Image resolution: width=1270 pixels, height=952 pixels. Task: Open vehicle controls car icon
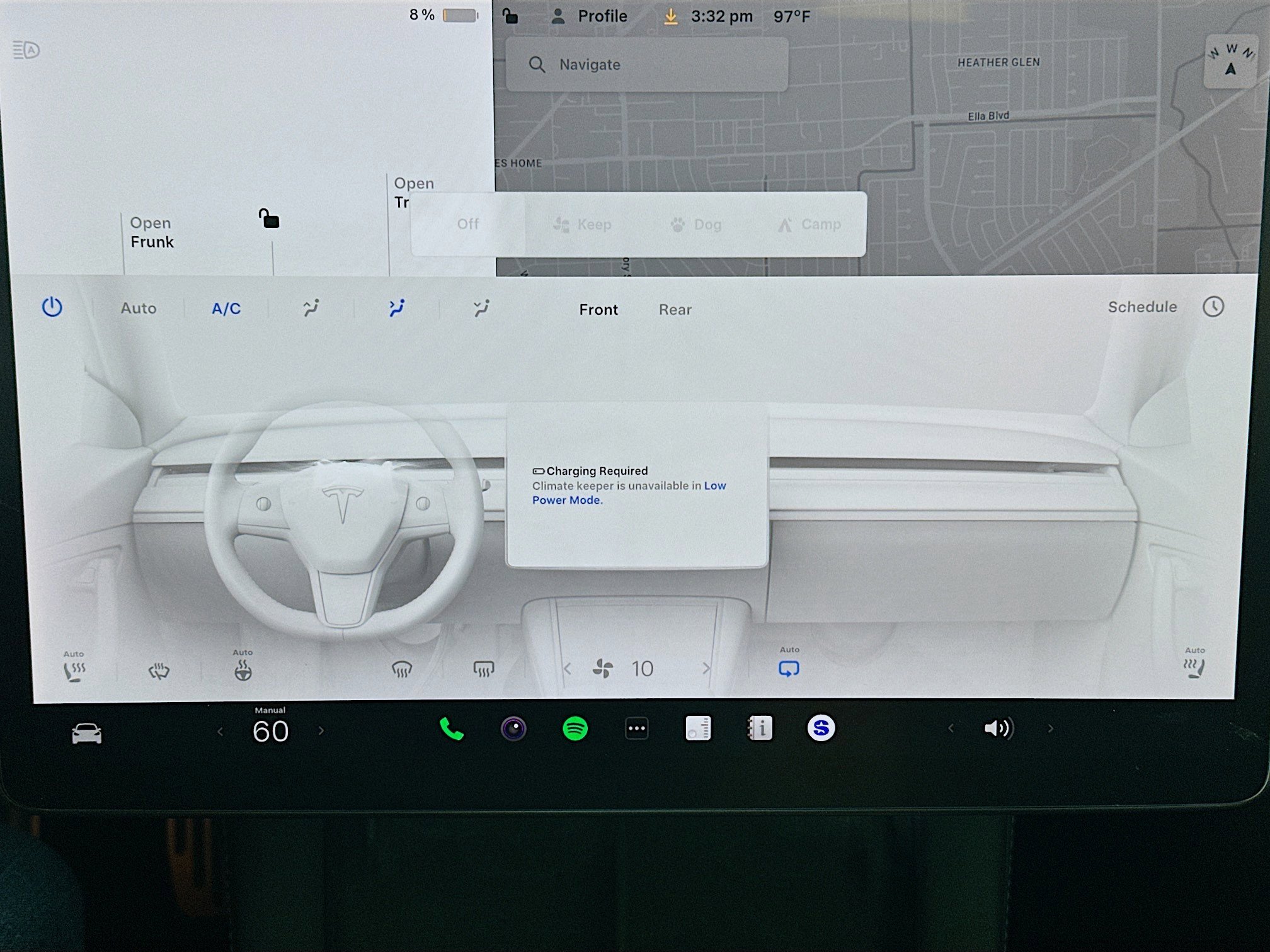(86, 734)
